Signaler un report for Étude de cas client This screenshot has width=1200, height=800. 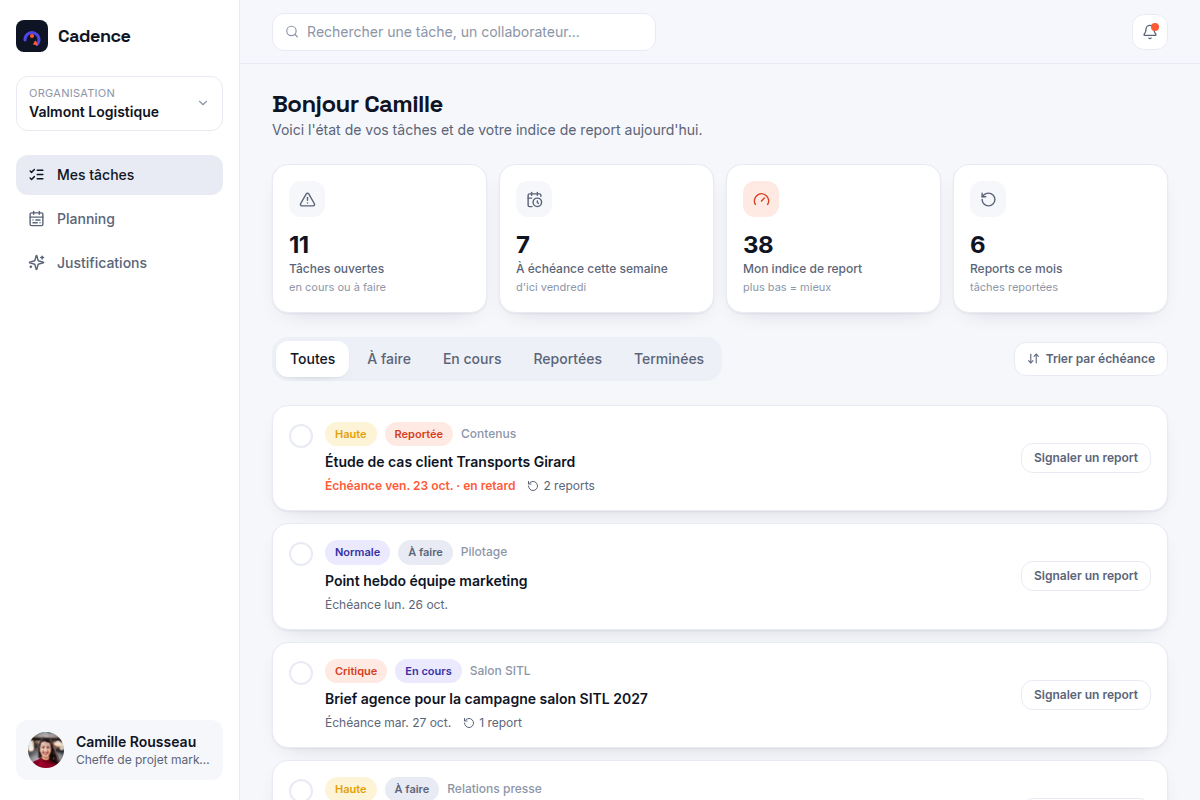1086,458
